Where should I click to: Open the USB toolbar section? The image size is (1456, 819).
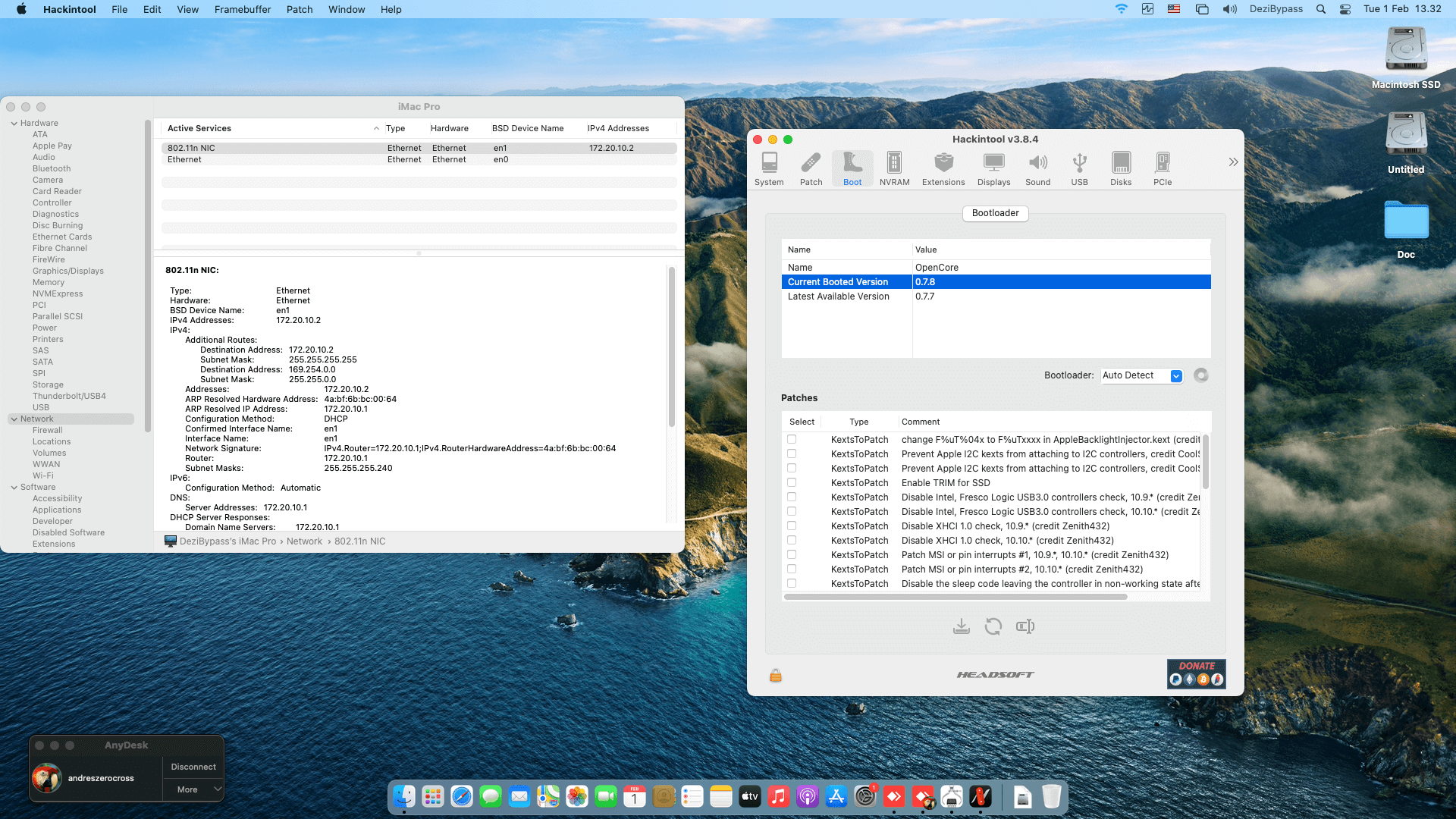pos(1079,168)
